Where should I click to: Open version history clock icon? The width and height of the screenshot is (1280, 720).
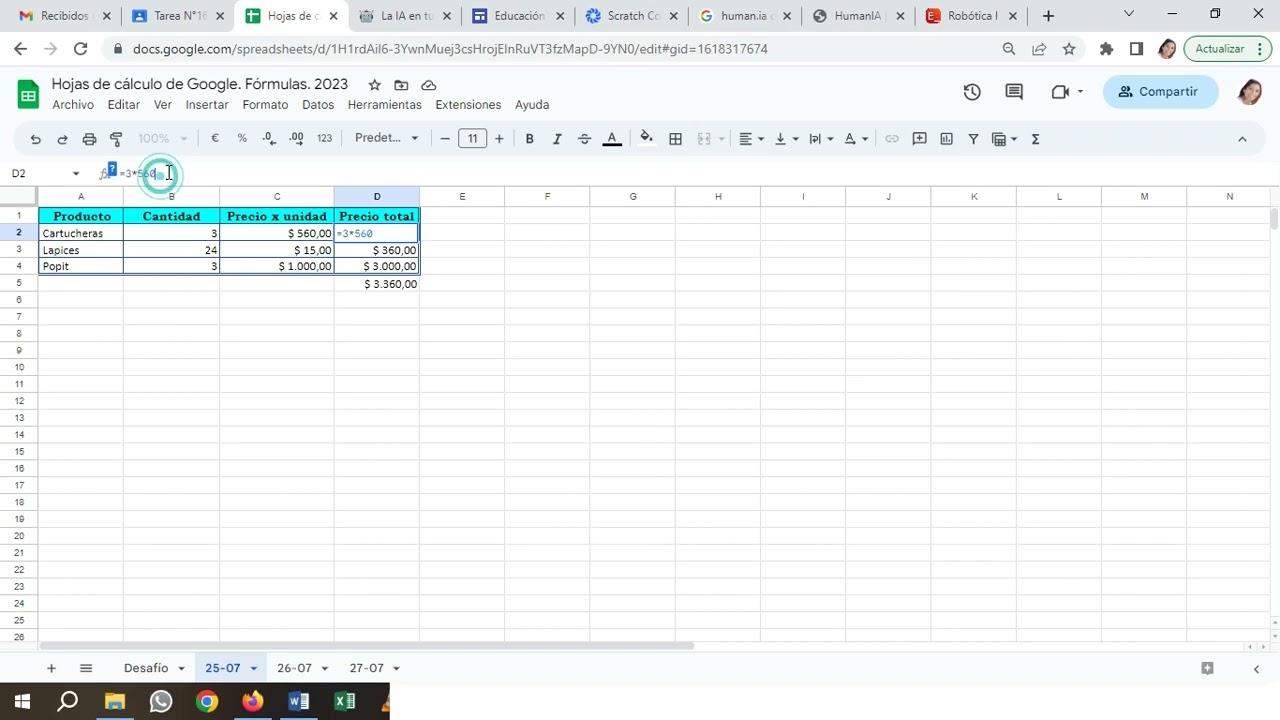point(972,92)
